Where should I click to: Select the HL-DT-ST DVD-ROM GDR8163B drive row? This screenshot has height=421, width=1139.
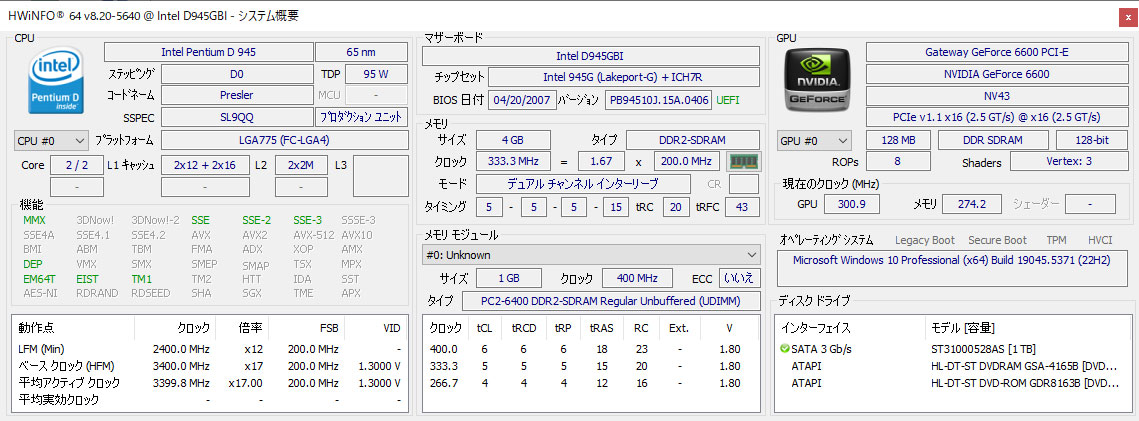(x=954, y=383)
